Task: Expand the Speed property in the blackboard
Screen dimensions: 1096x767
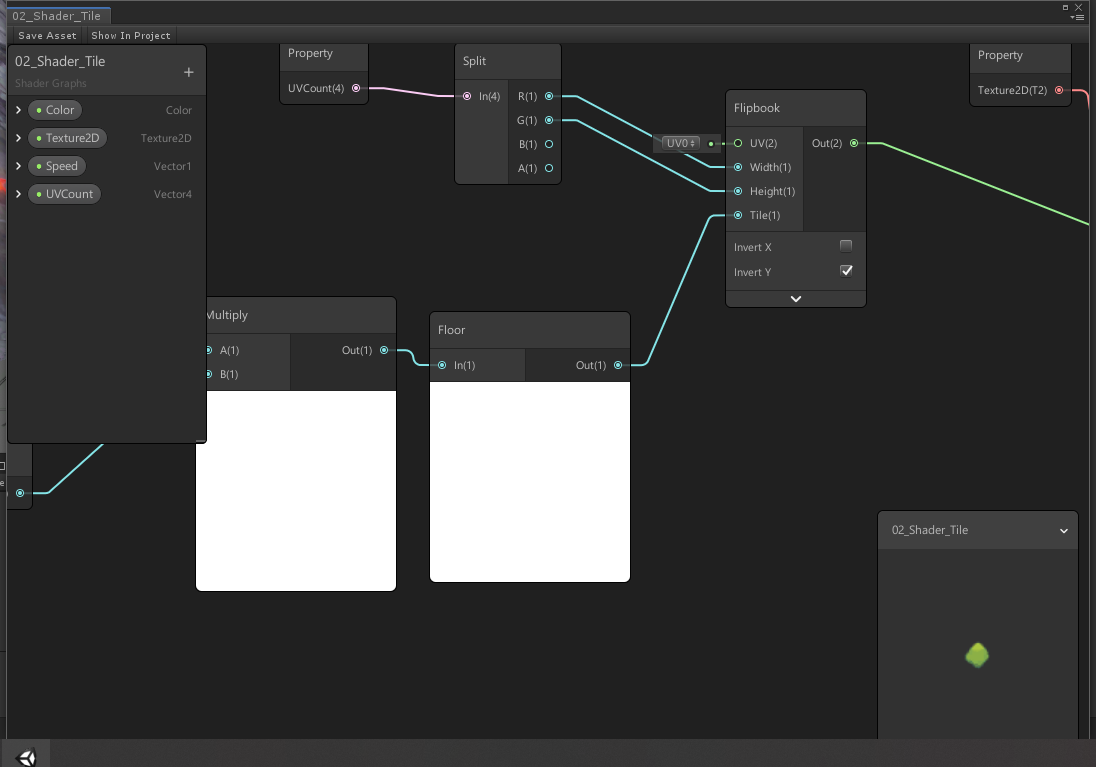Action: [x=17, y=166]
